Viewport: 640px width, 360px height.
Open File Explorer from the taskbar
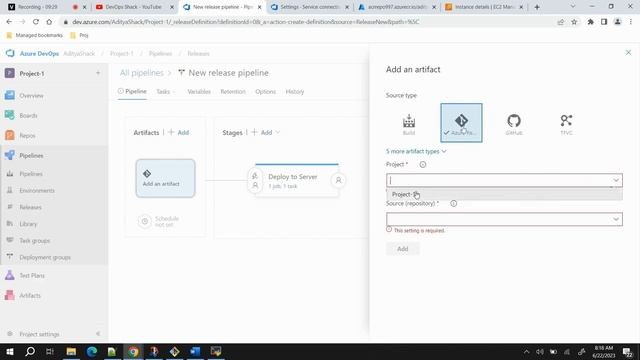(x=71, y=351)
